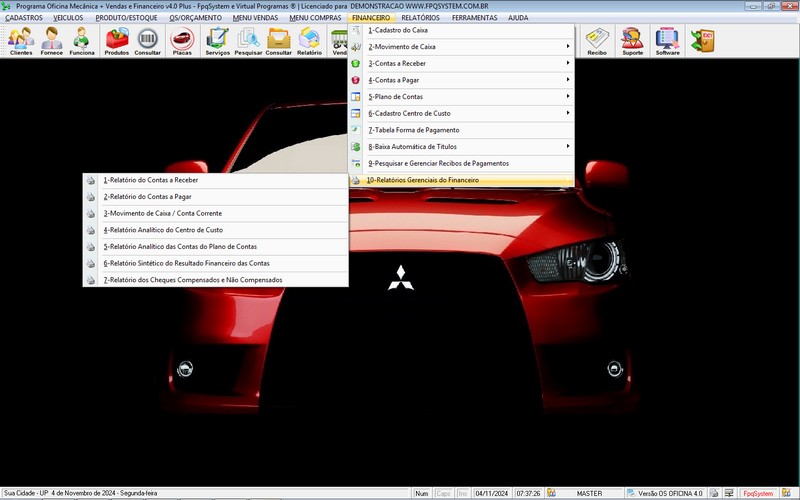Click the Suporte support icon
Screen dimensions: 800x500
pyautogui.click(x=632, y=41)
